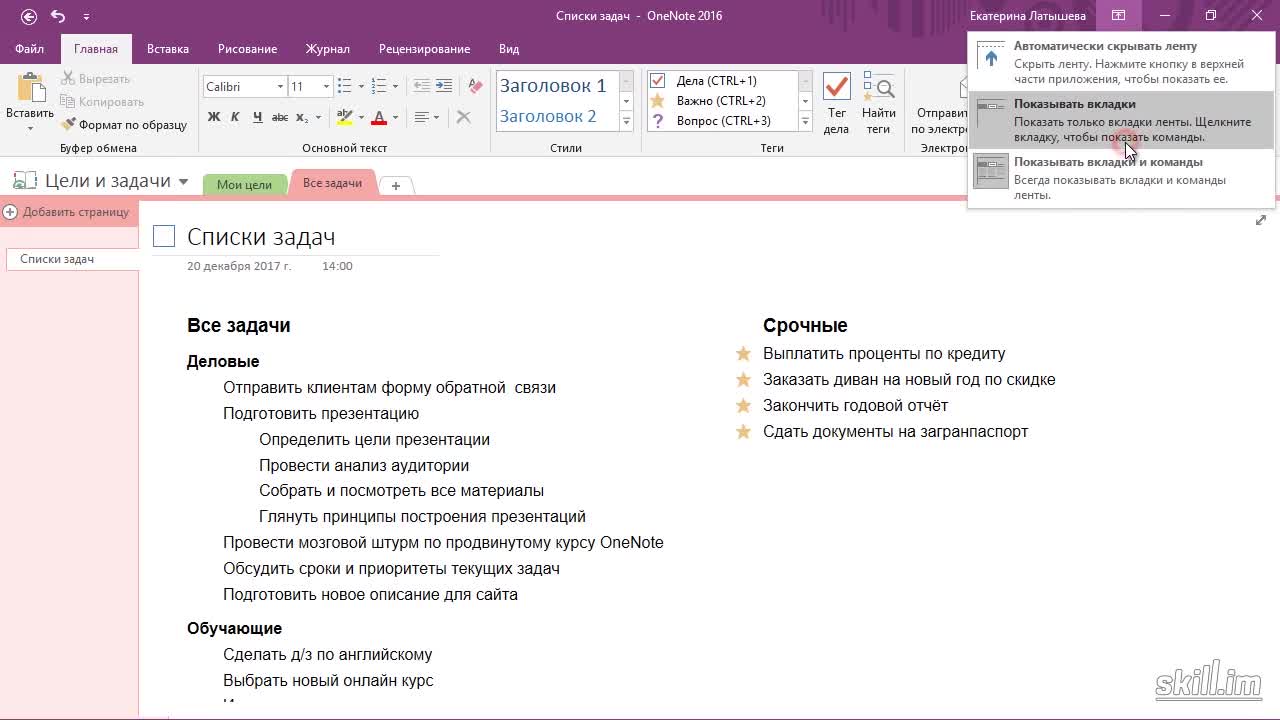Toggle bold (Ж) formatting

coord(214,117)
